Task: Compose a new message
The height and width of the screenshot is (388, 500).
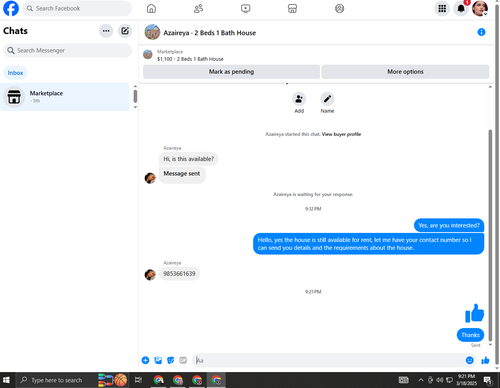Action: coord(125,31)
